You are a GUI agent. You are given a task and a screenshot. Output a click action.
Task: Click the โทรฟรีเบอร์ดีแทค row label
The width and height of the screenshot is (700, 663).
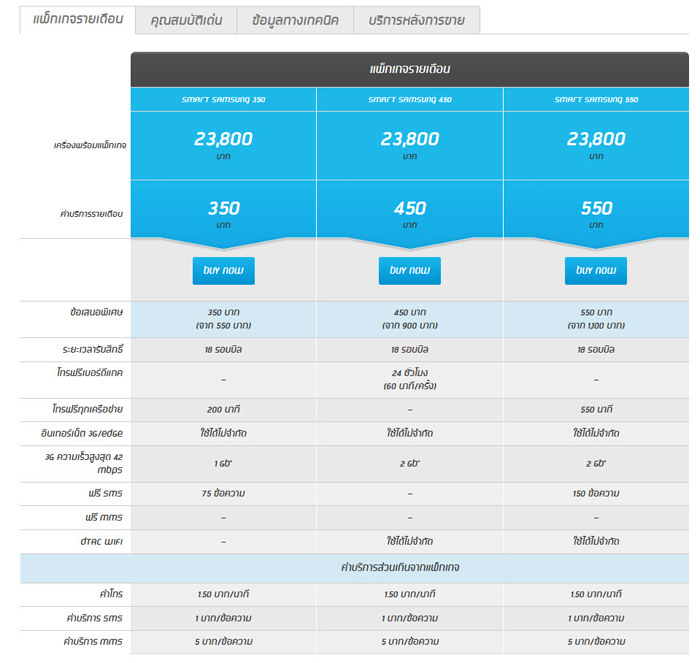coord(89,372)
